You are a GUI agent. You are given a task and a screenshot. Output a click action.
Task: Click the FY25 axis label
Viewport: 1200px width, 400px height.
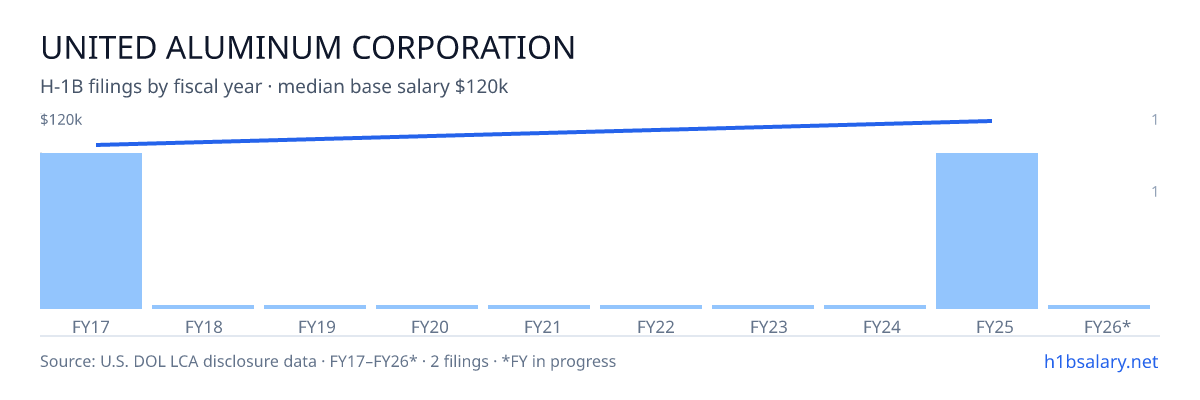(987, 327)
